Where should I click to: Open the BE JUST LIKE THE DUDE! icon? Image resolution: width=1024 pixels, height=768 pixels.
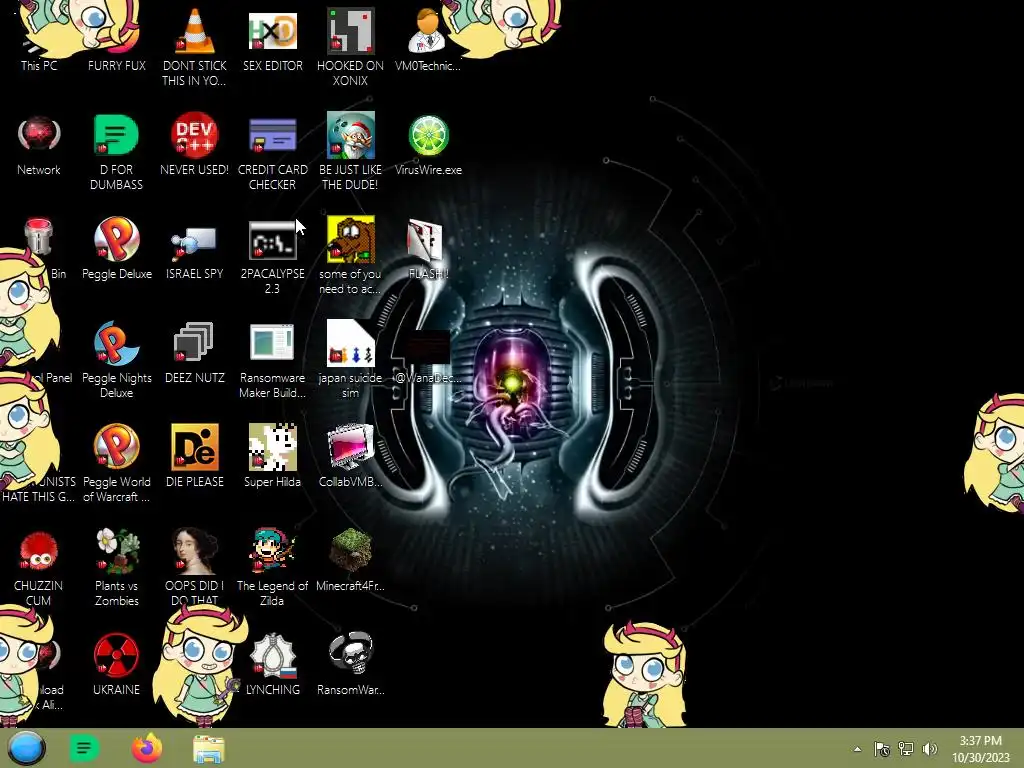pos(351,152)
